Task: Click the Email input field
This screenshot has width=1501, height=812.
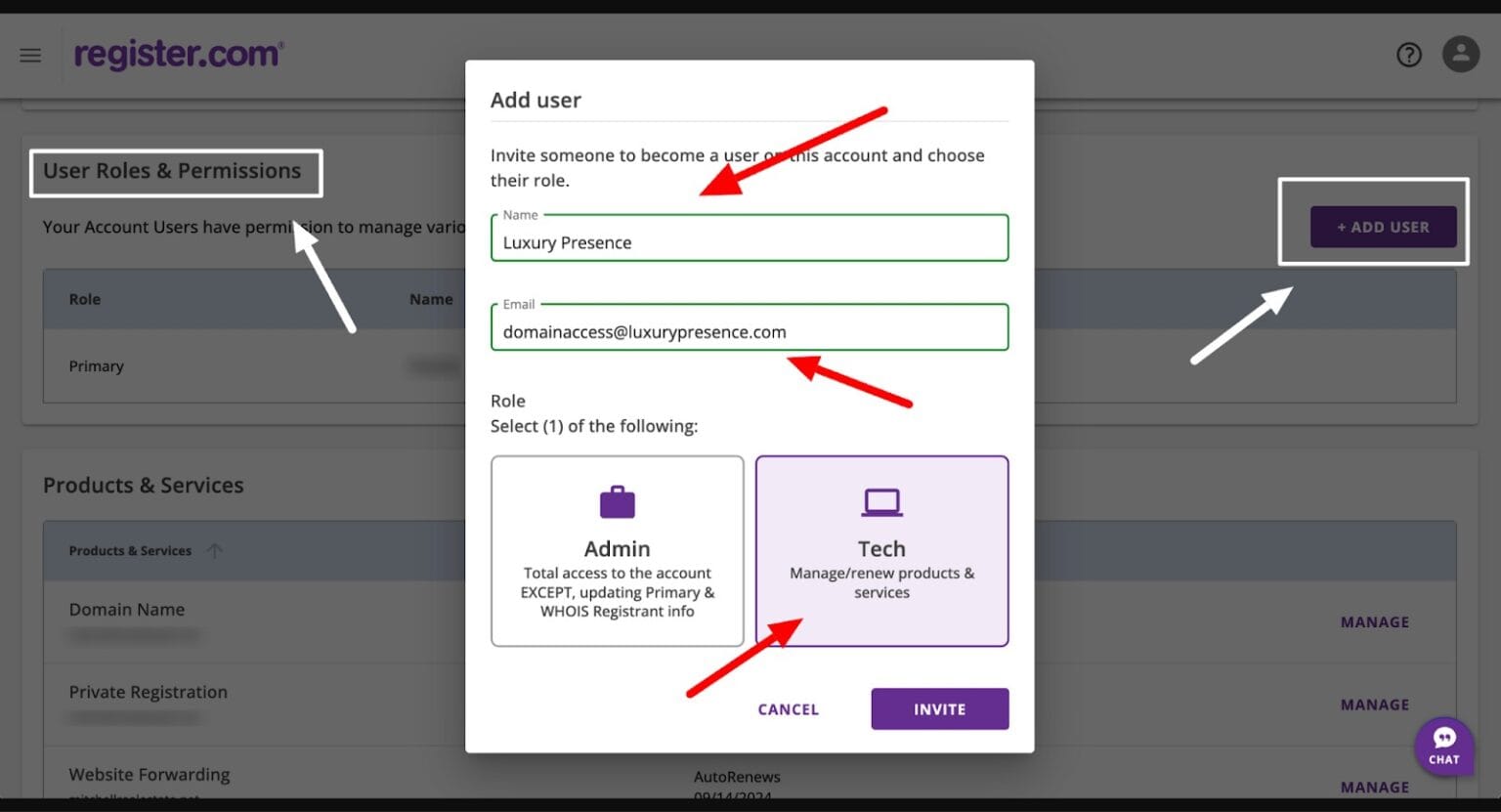Action: click(749, 332)
